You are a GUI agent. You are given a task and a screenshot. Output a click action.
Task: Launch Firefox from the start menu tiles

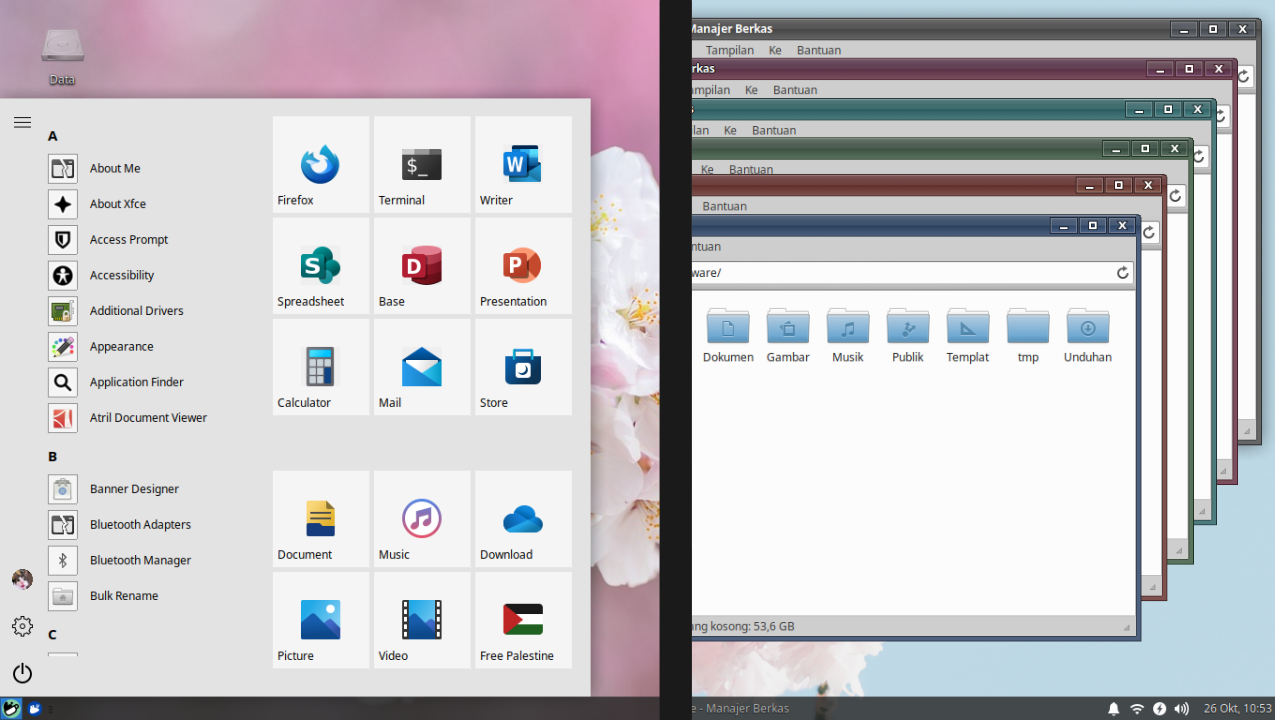pyautogui.click(x=321, y=164)
